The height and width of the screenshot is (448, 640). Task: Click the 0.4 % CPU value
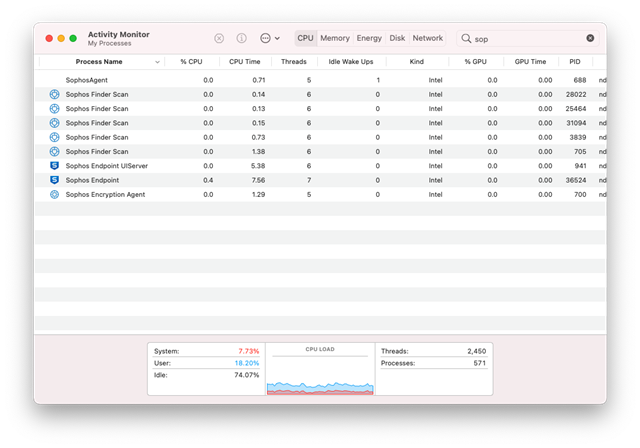point(208,180)
